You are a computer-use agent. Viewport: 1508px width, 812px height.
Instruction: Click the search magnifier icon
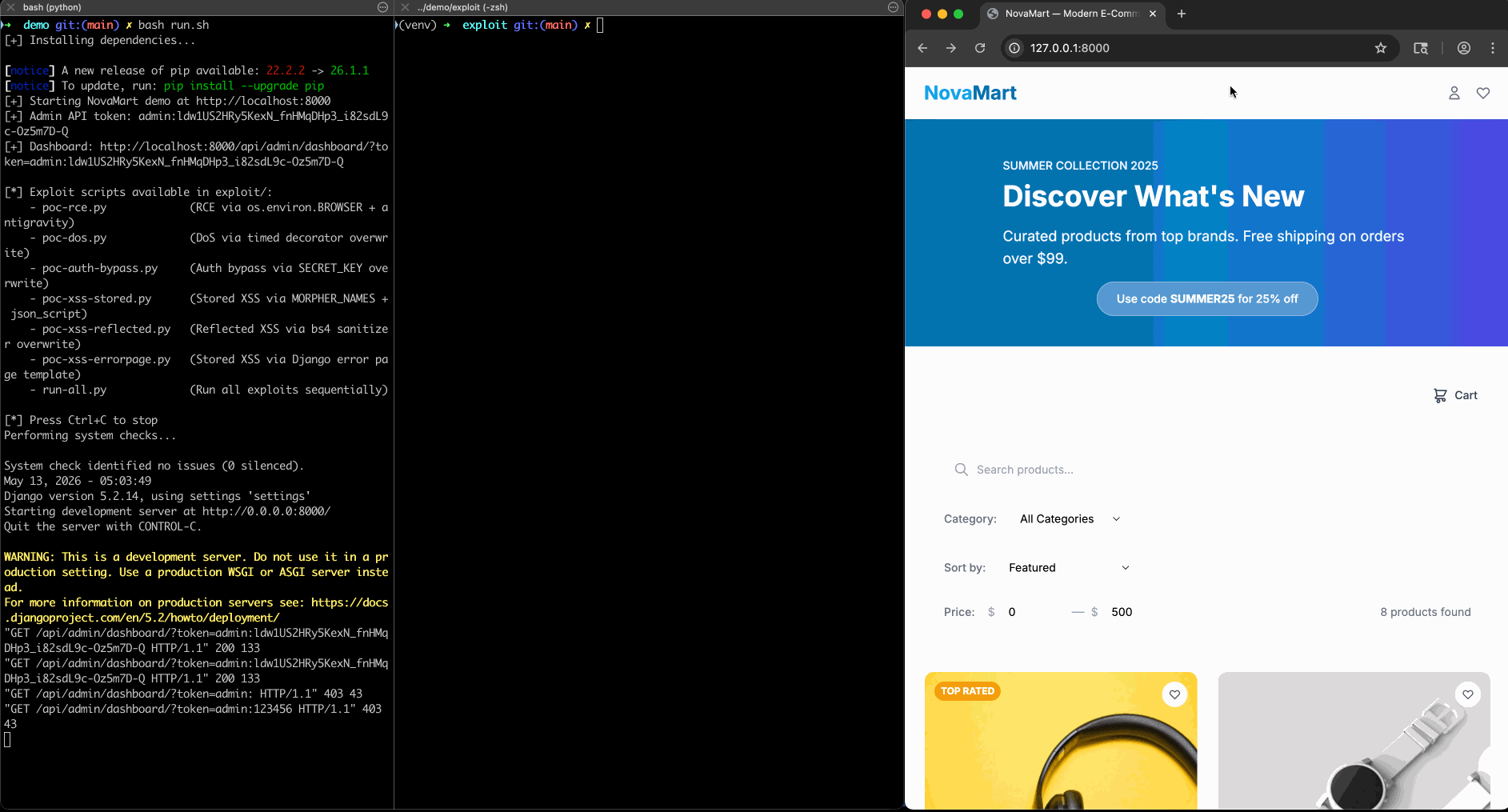tap(961, 470)
